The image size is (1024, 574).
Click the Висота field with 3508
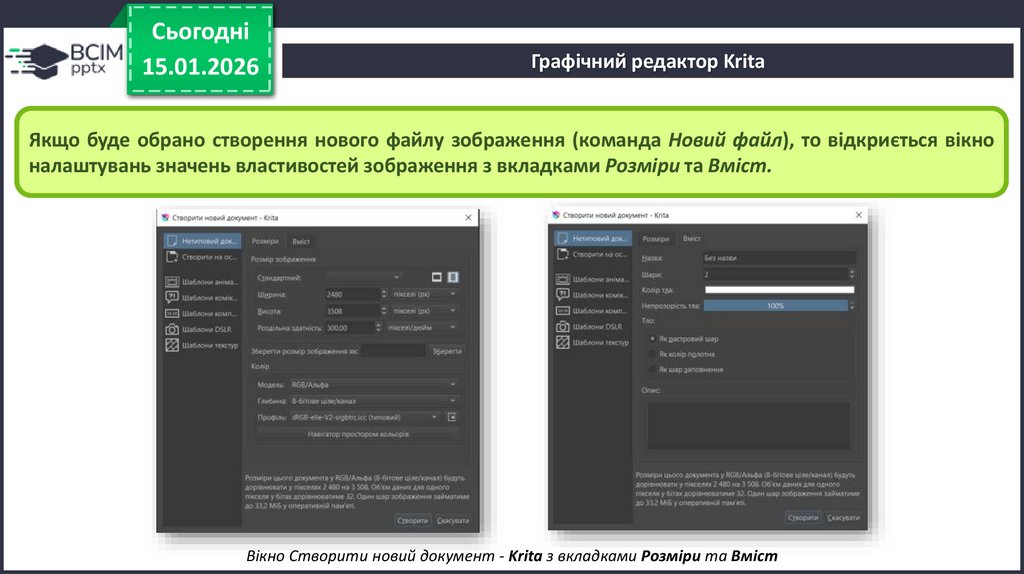353,311
